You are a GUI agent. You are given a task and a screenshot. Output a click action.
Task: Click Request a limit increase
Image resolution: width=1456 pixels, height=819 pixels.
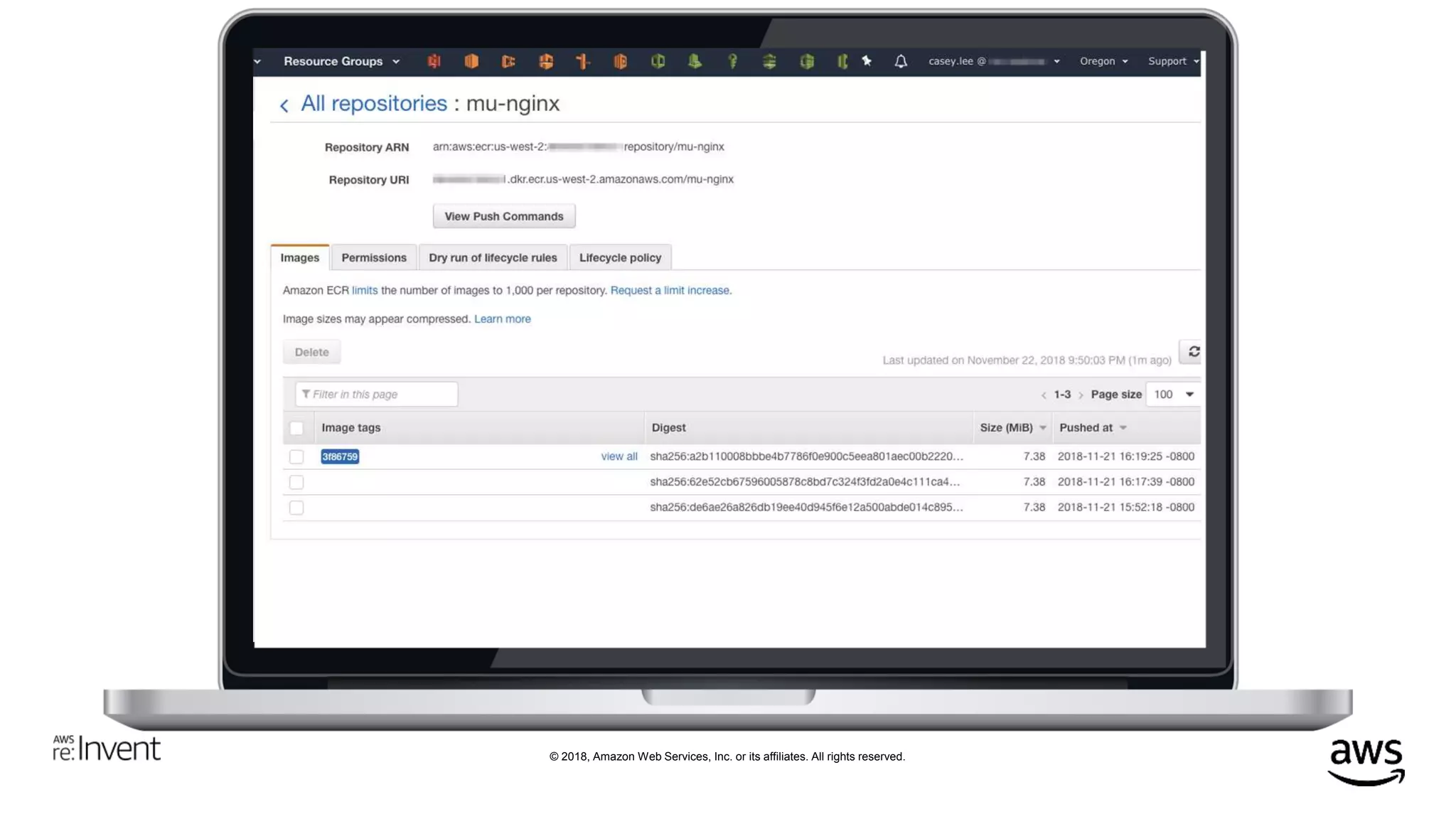click(x=670, y=290)
